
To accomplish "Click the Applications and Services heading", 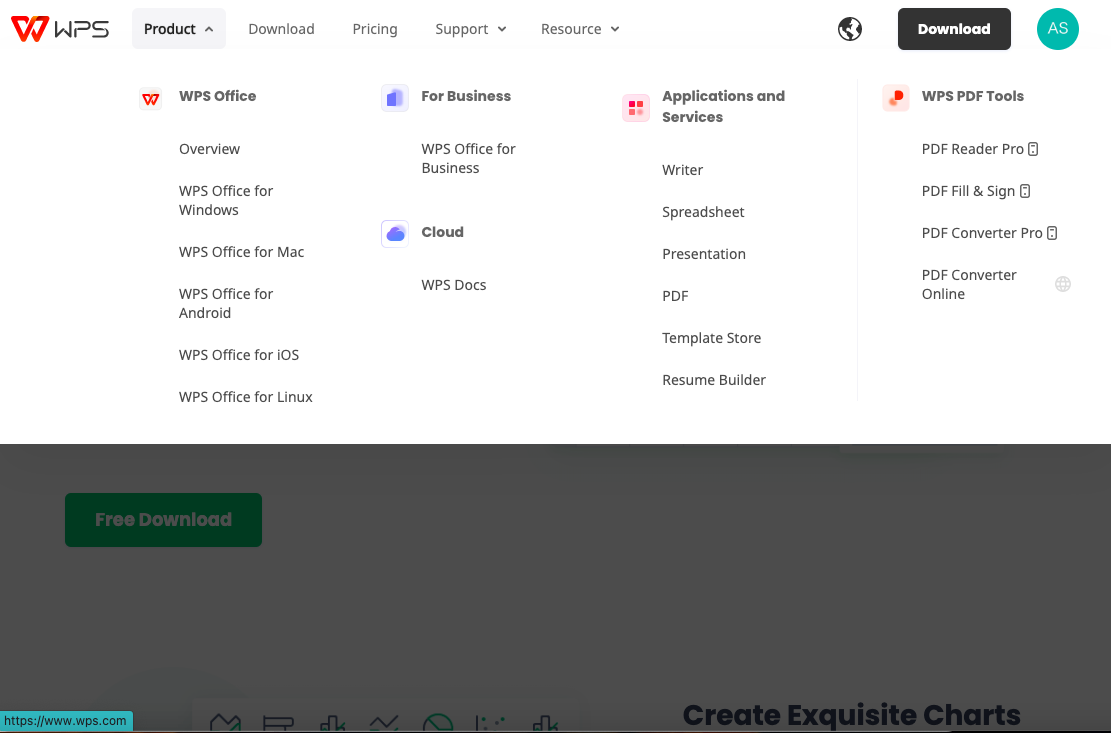I will coord(723,107).
